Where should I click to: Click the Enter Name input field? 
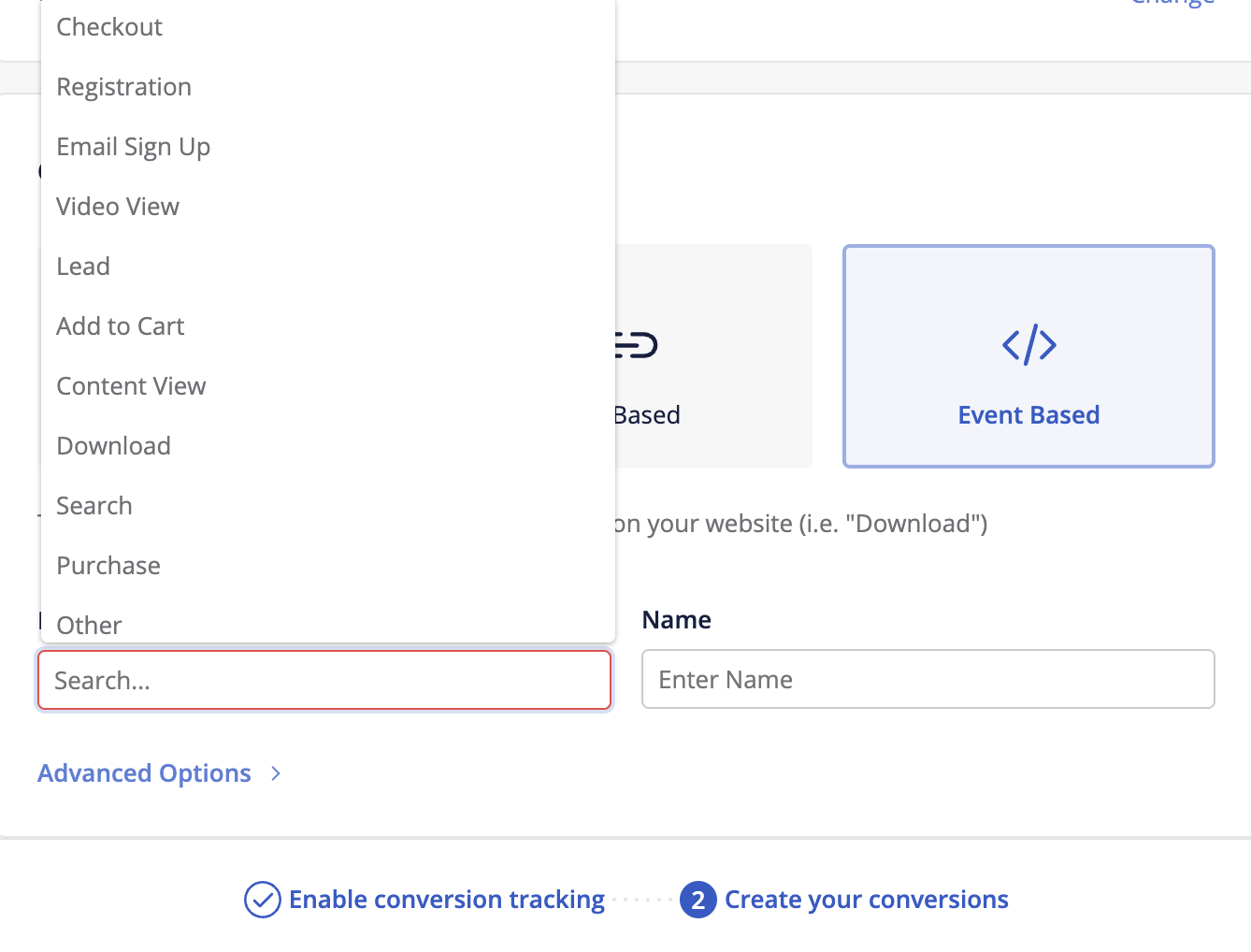point(927,679)
